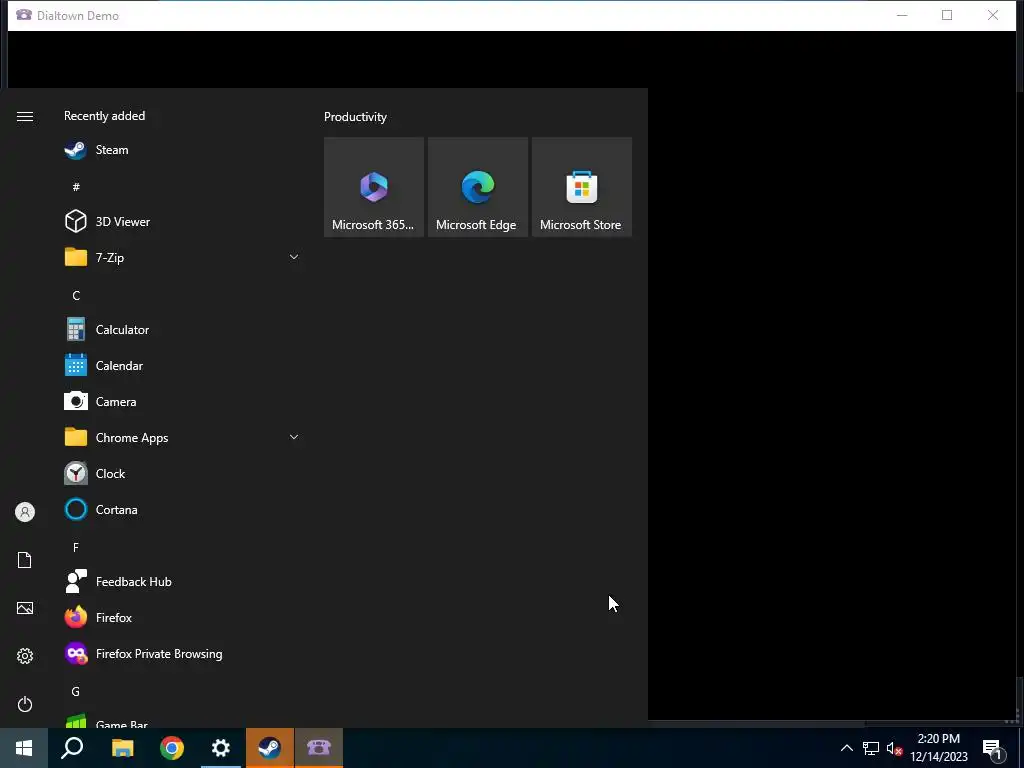This screenshot has height=768, width=1024.
Task: Launch Cortana from the app list
Action: [182, 509]
